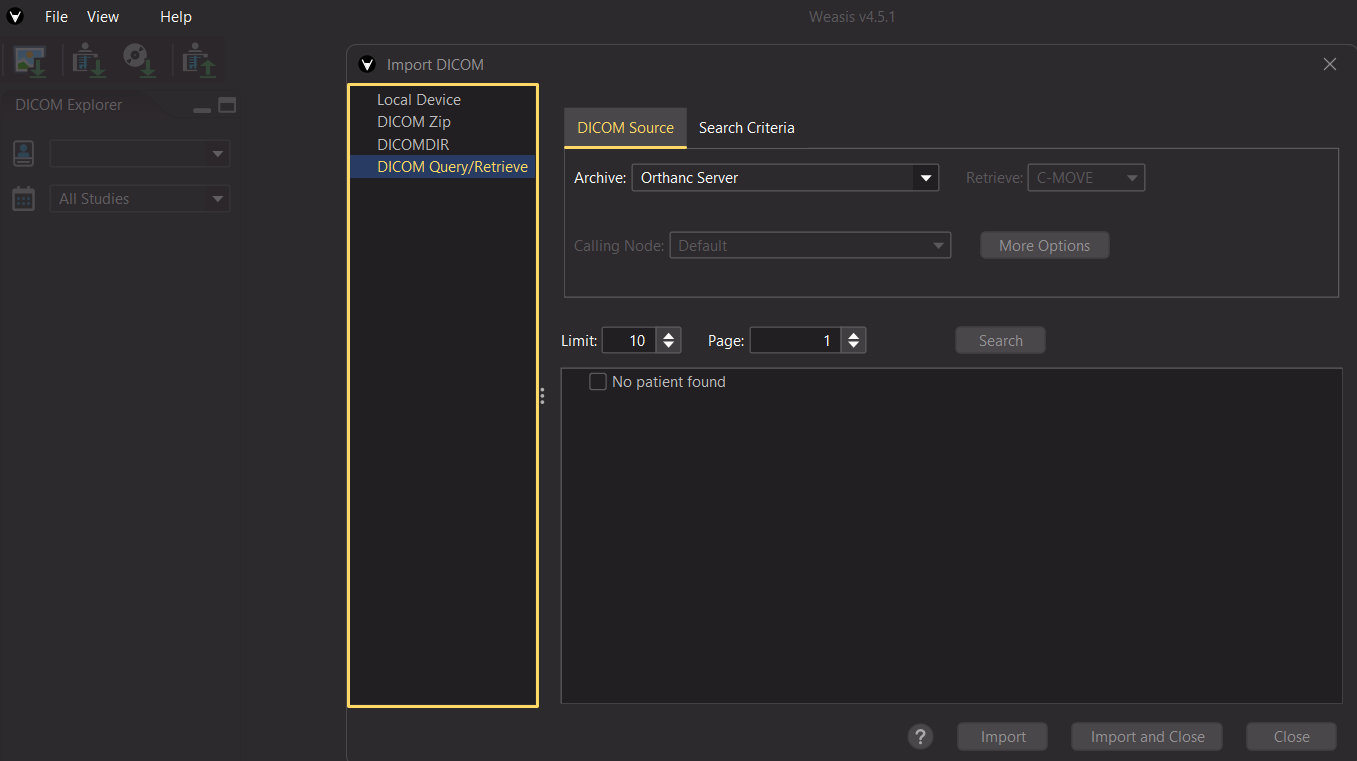Screen dimensions: 1357x761
Task: Click the import from CD toolbar icon
Action: point(139,60)
